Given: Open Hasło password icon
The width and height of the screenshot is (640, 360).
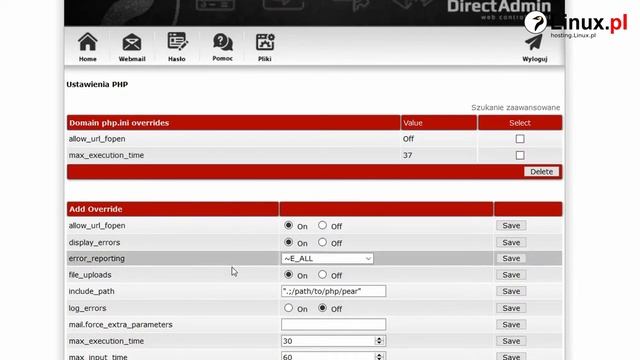Looking at the screenshot, I should click(177, 42).
